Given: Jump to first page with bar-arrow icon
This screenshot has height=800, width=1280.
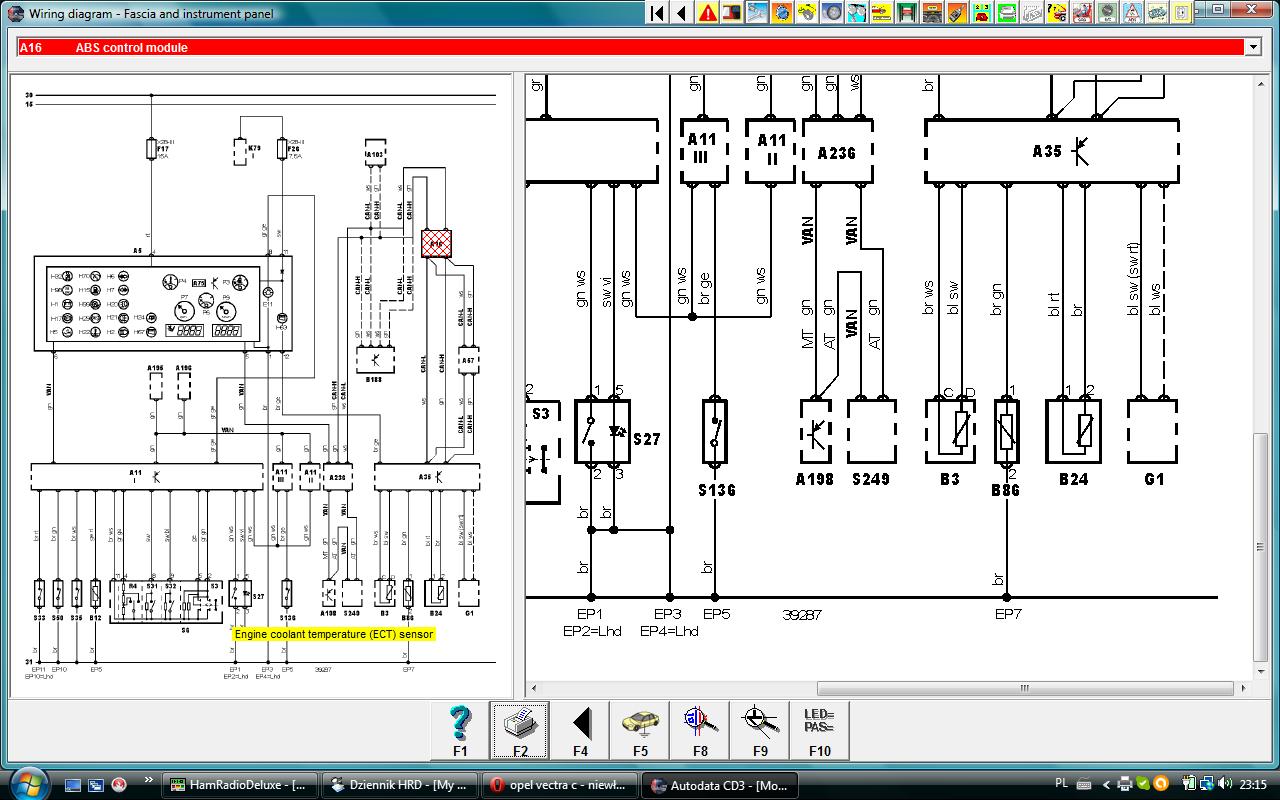Looking at the screenshot, I should 657,13.
